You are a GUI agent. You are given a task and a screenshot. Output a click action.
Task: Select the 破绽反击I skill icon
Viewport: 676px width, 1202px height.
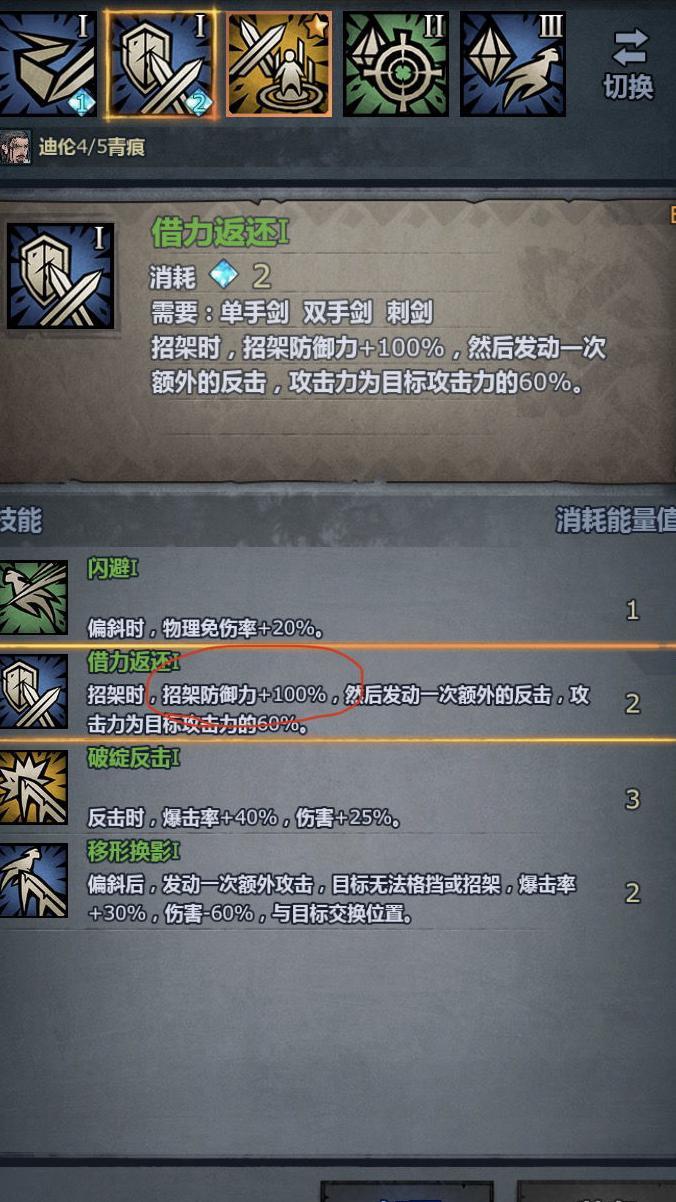click(33, 787)
